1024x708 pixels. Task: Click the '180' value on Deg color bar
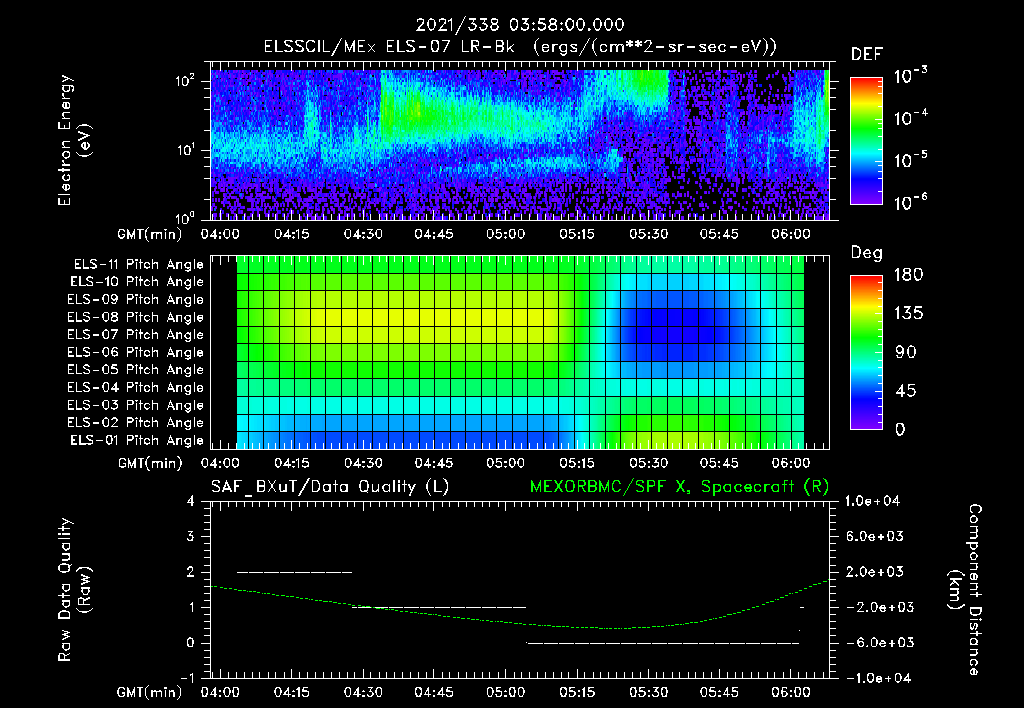(908, 275)
